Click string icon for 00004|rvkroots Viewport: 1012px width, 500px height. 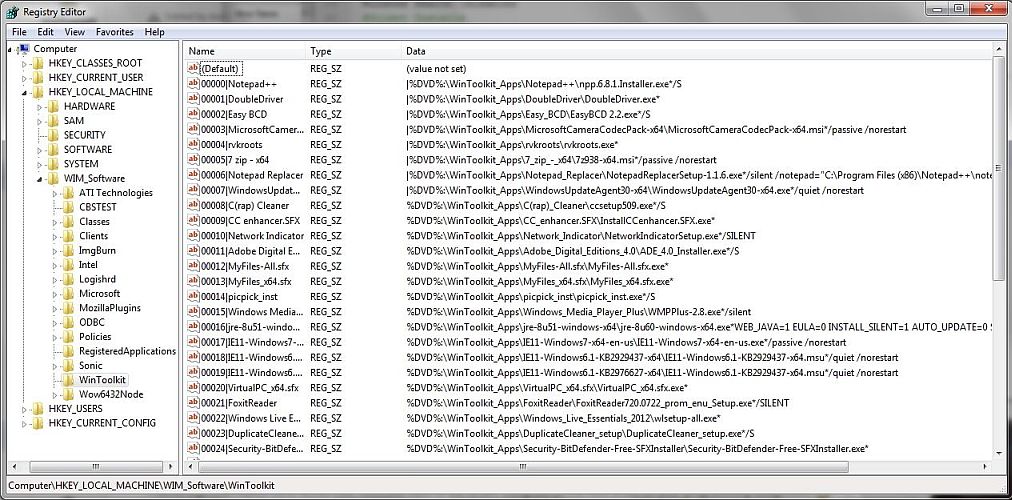point(193,145)
